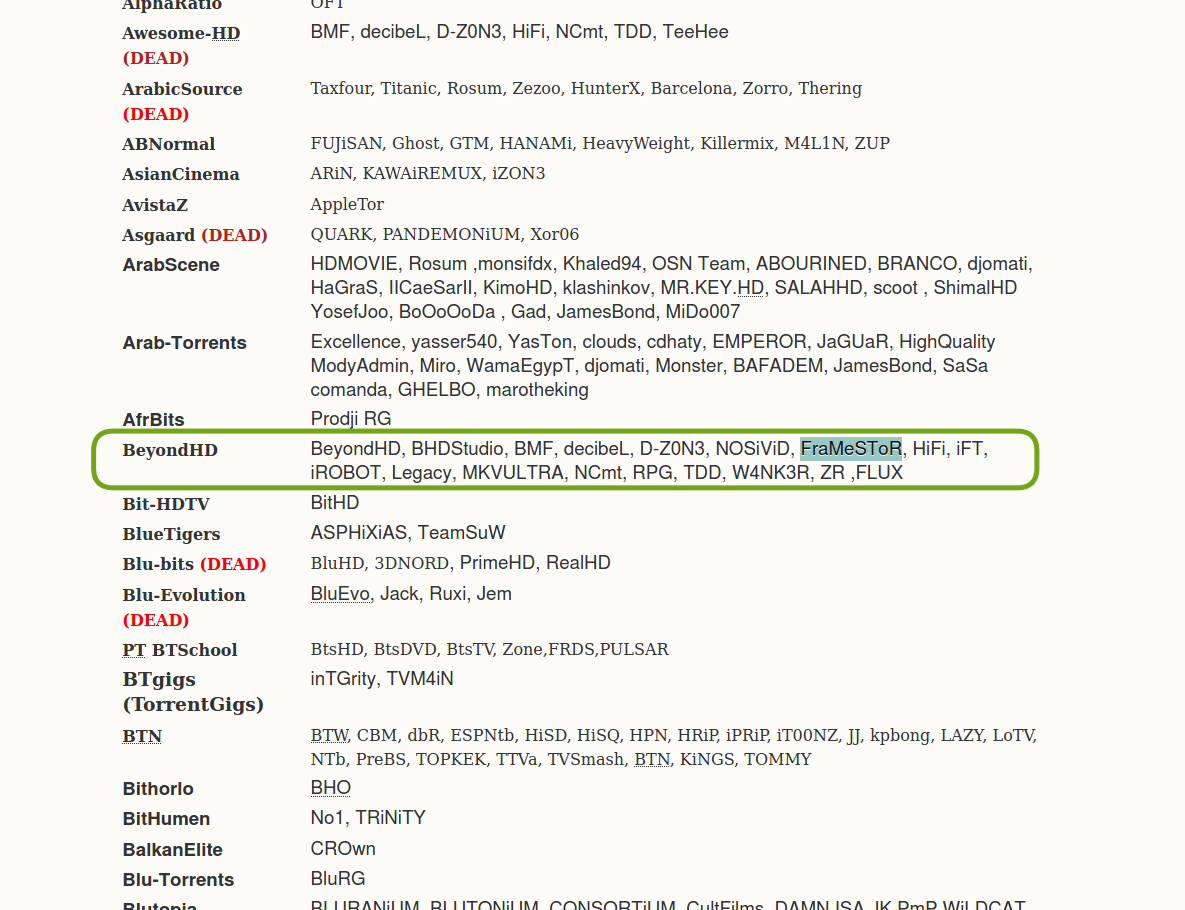The image size is (1185, 910).
Task: Select the marotheking group name
Action: [537, 390]
